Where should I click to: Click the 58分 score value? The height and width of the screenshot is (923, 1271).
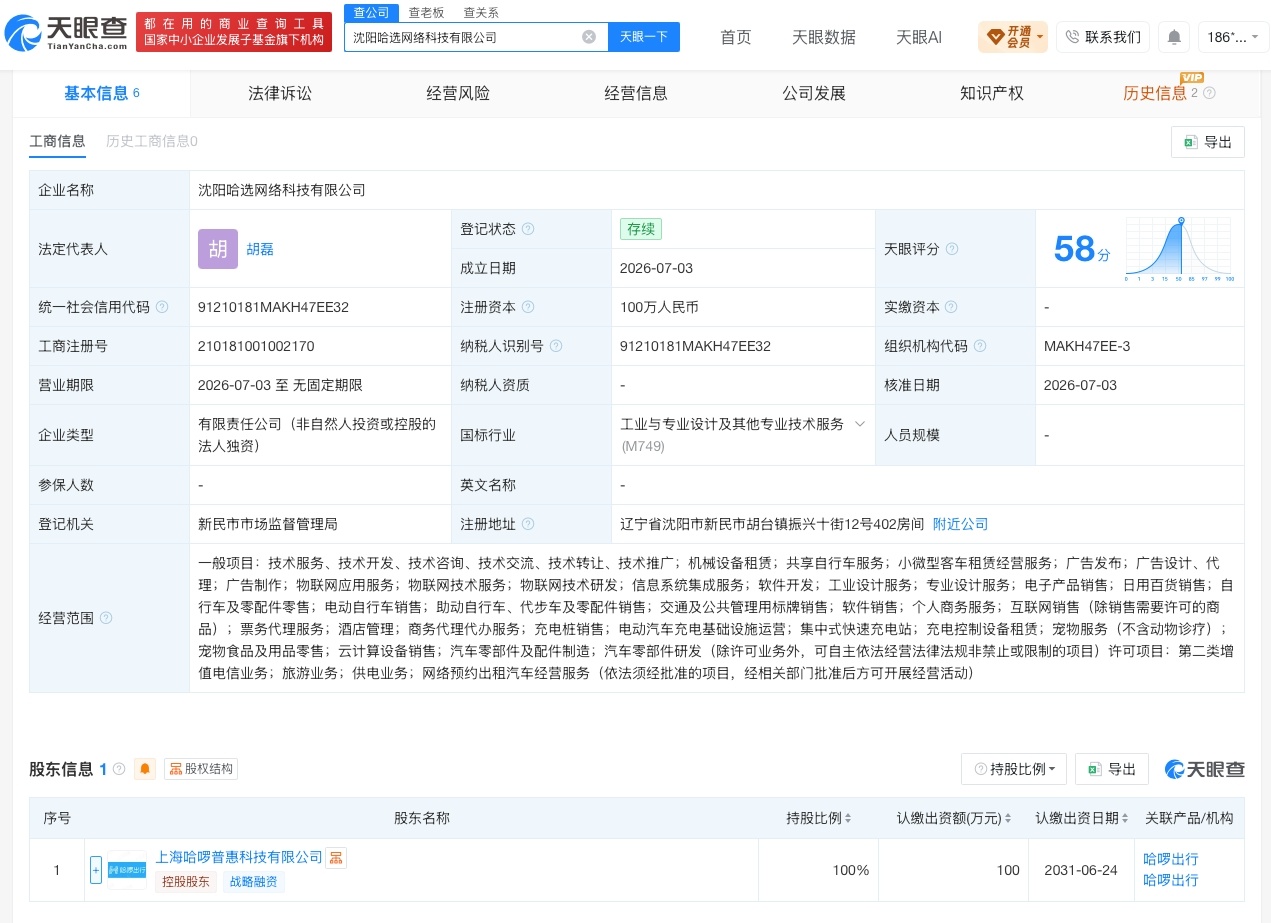[1081, 249]
